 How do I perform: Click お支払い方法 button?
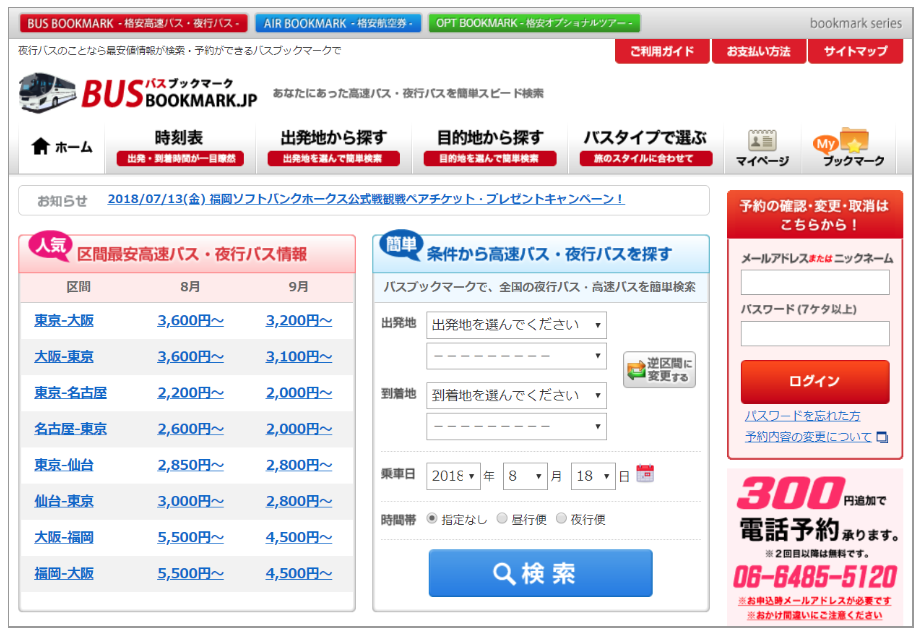(x=758, y=51)
